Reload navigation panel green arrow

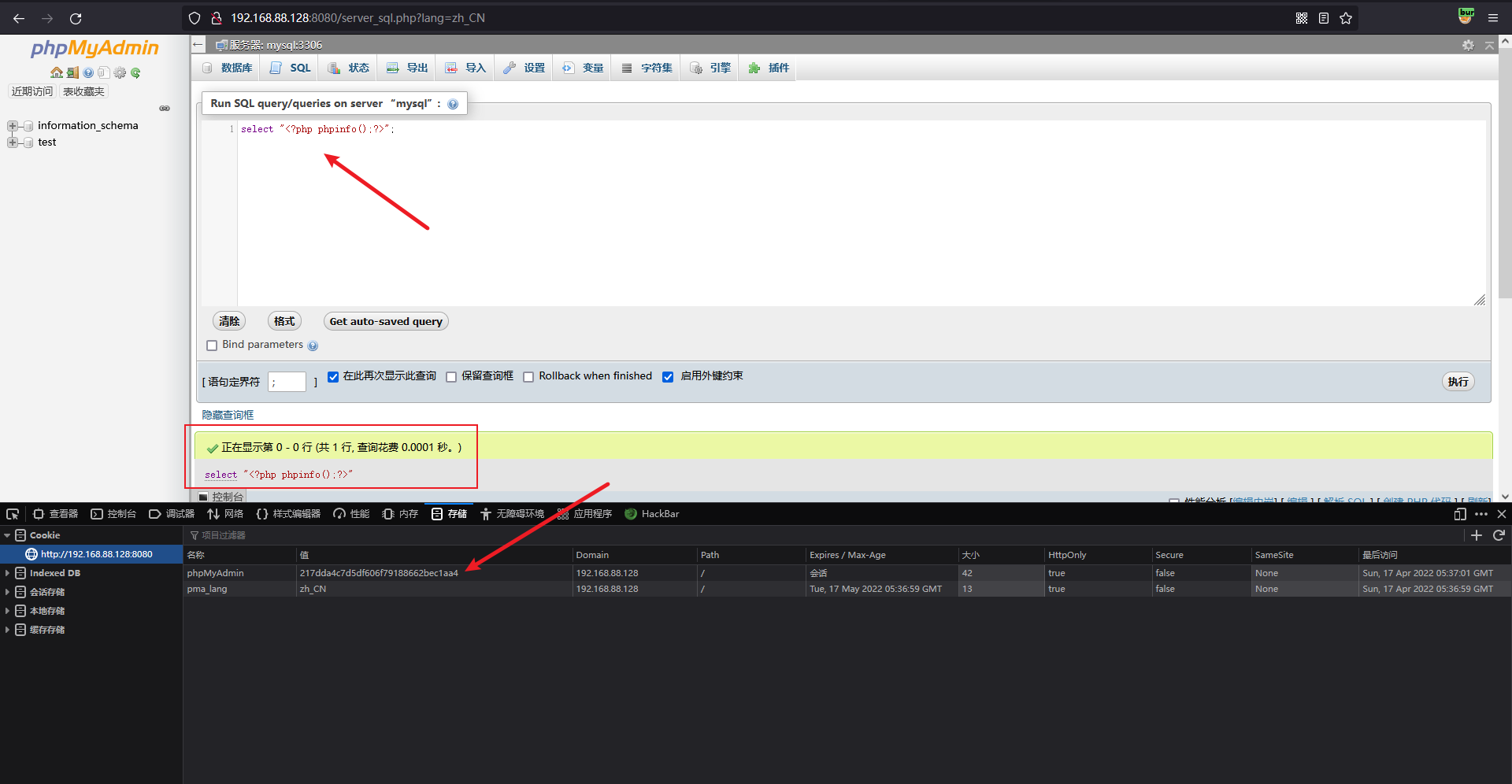pos(135,72)
